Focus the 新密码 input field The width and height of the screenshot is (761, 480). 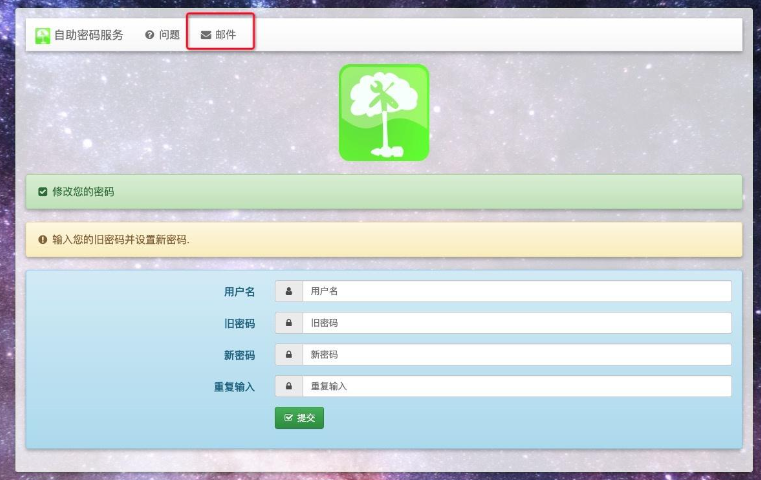(517, 355)
